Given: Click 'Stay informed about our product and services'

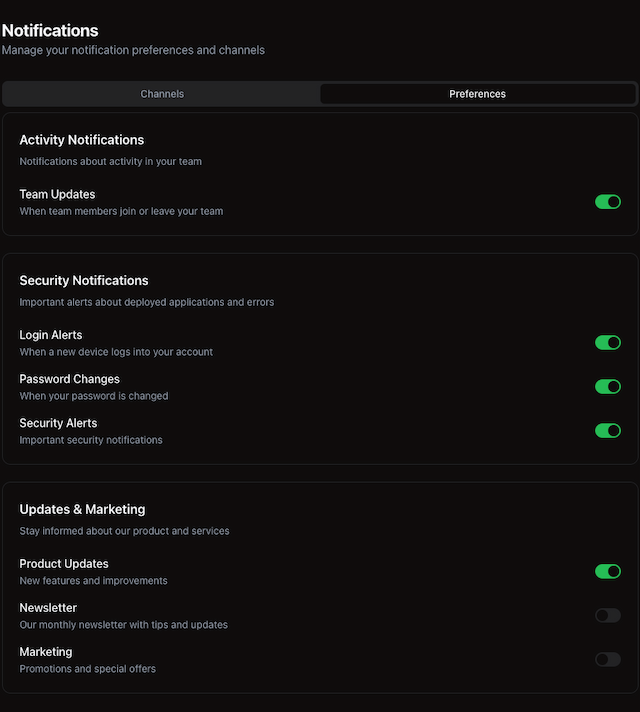Looking at the screenshot, I should pyautogui.click(x=124, y=531).
